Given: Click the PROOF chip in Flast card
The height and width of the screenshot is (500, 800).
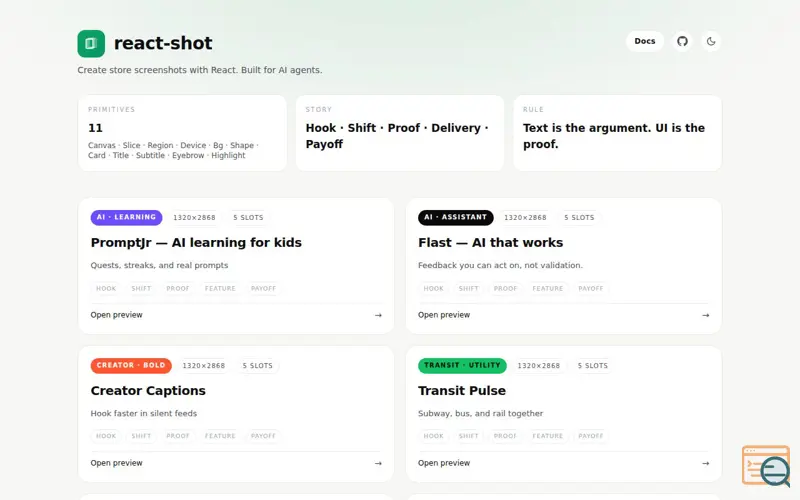Looking at the screenshot, I should 505,288.
